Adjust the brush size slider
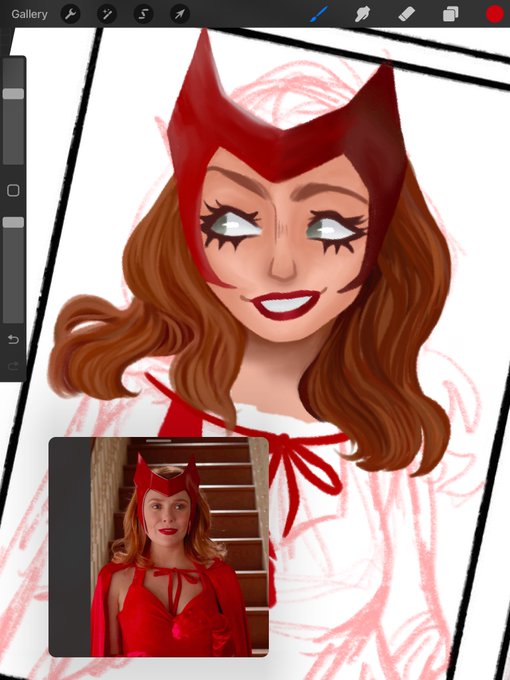This screenshot has height=680, width=510. tap(13, 111)
